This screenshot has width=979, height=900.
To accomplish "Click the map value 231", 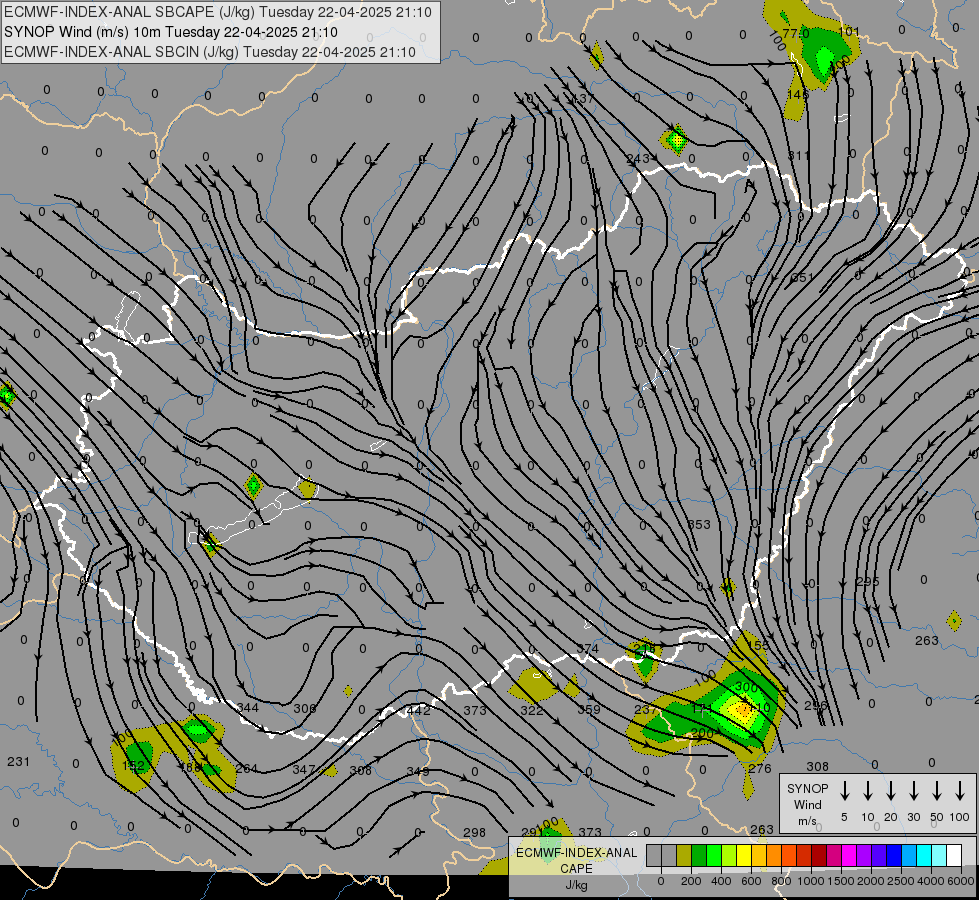I will (18, 761).
